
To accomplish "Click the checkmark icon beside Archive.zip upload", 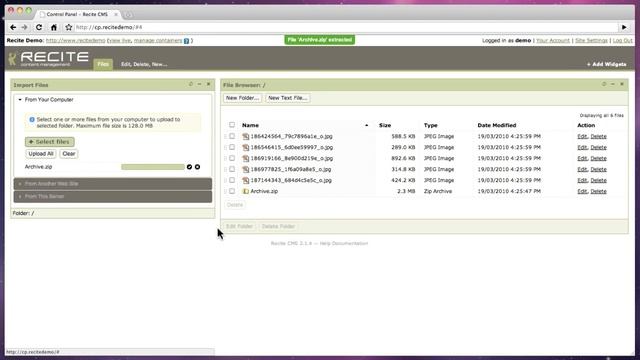I will [x=189, y=167].
